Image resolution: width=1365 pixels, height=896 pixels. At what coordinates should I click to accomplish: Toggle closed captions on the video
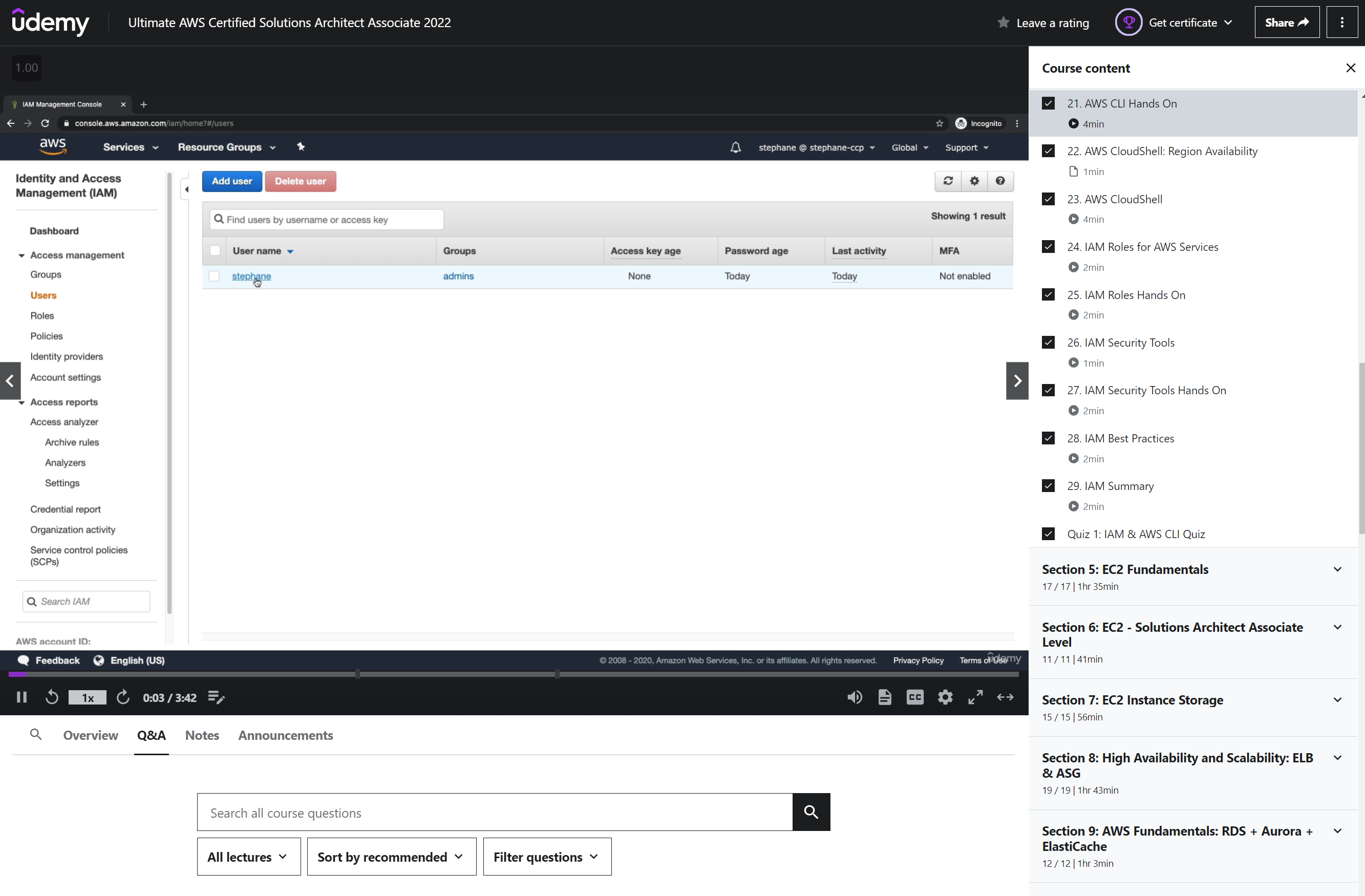[915, 697]
